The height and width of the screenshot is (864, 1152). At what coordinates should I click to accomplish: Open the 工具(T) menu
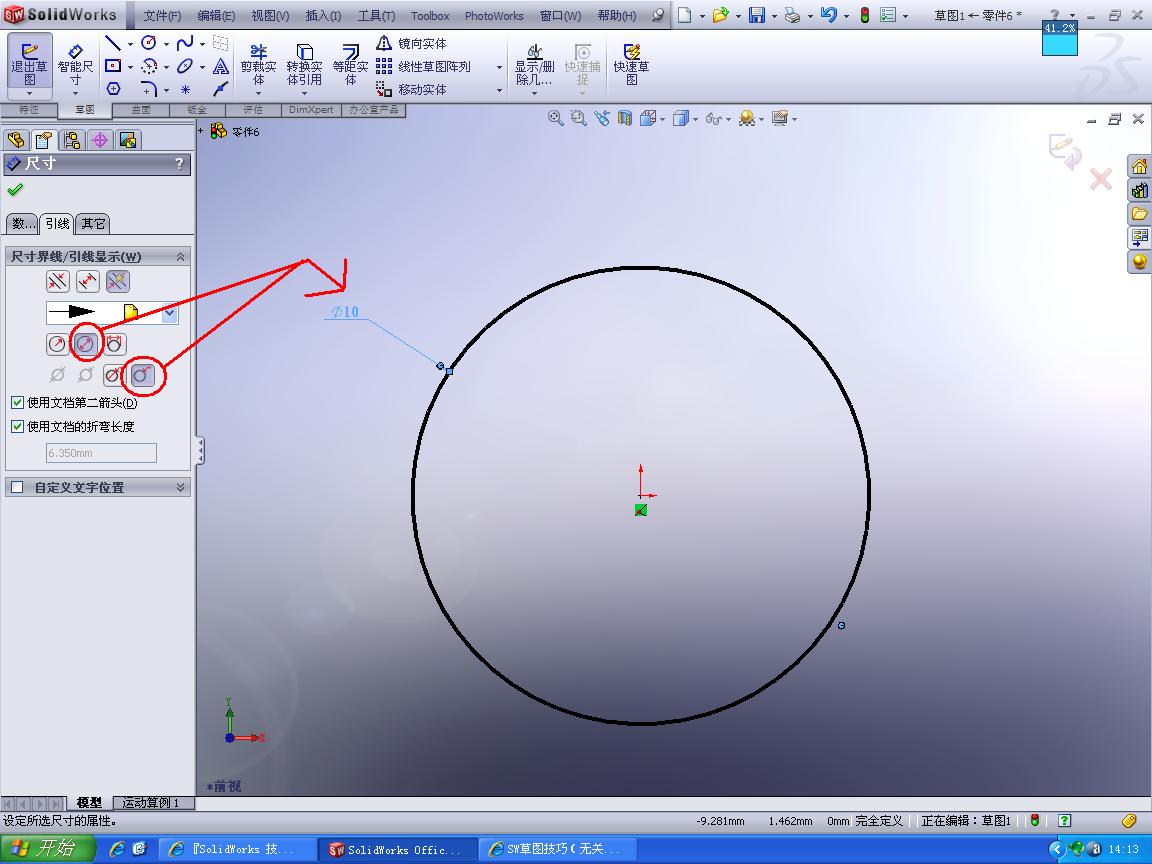click(376, 15)
